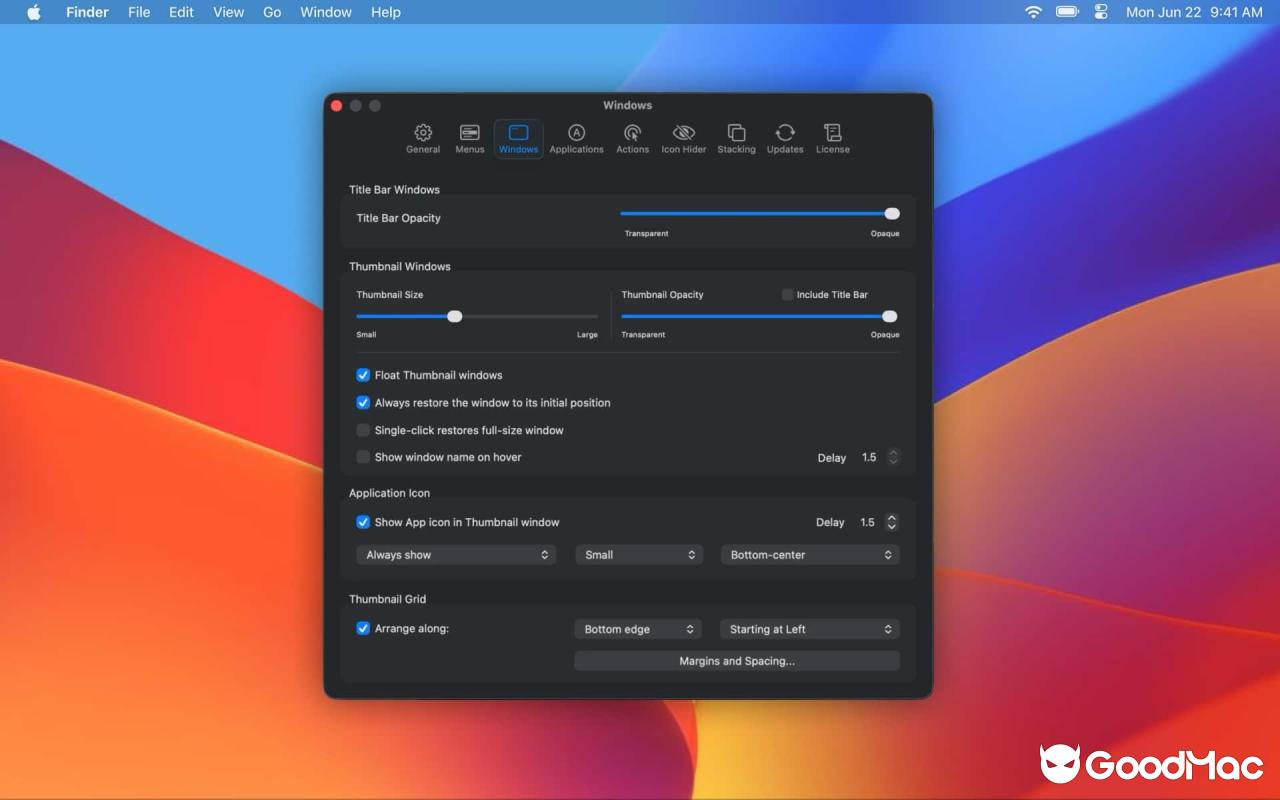This screenshot has height=800, width=1280.
Task: Switch to the Menus tab
Action: coord(470,139)
